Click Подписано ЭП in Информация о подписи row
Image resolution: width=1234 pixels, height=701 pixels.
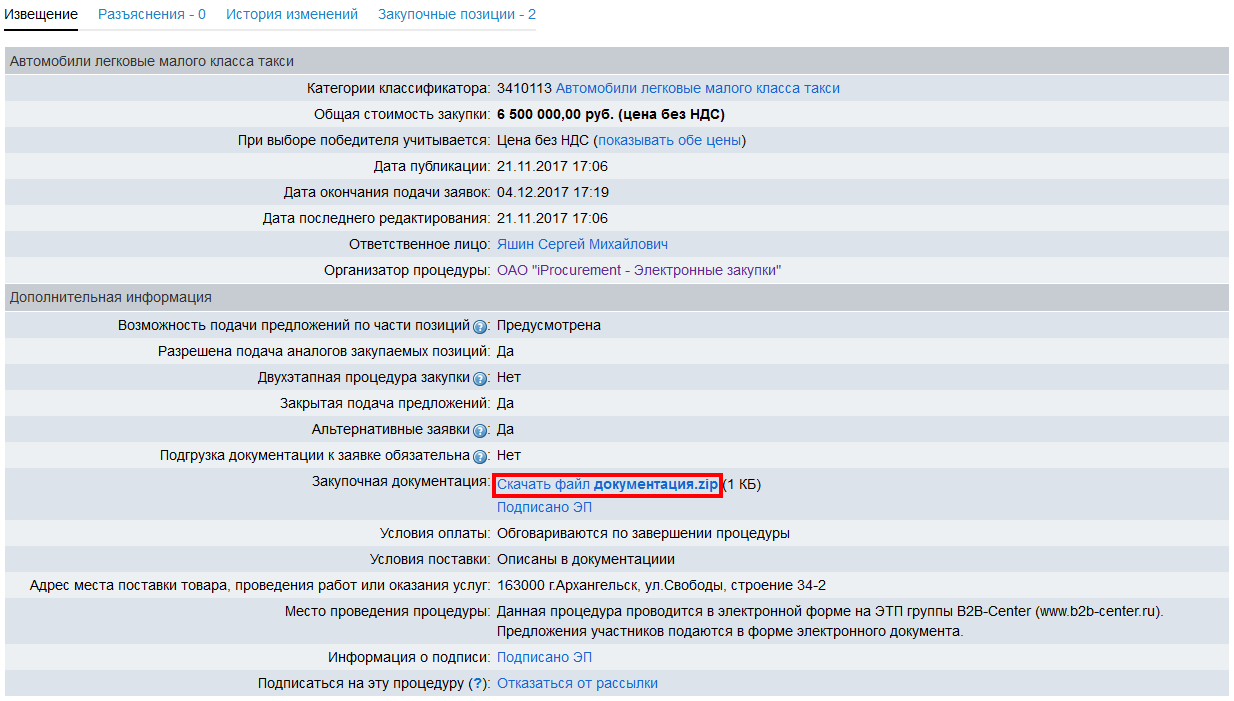tap(544, 658)
